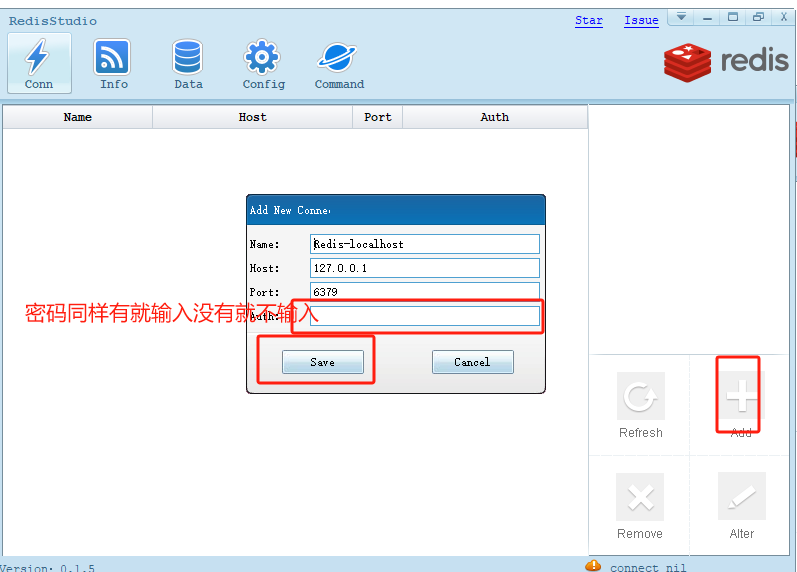This screenshot has height=572, width=797.
Task: Click the empty Auth password field
Action: coord(425,316)
